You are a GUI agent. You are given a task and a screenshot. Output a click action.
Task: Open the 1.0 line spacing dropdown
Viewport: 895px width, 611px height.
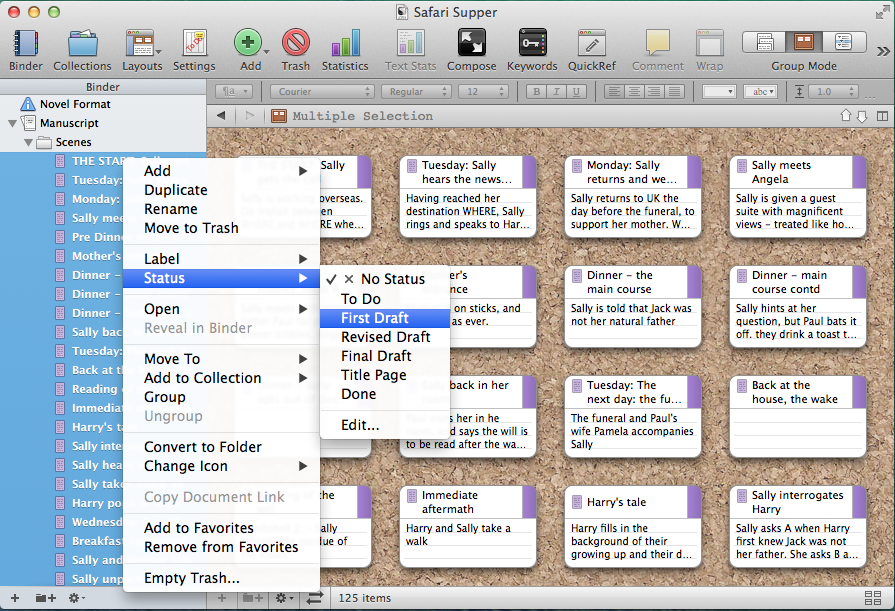click(832, 91)
